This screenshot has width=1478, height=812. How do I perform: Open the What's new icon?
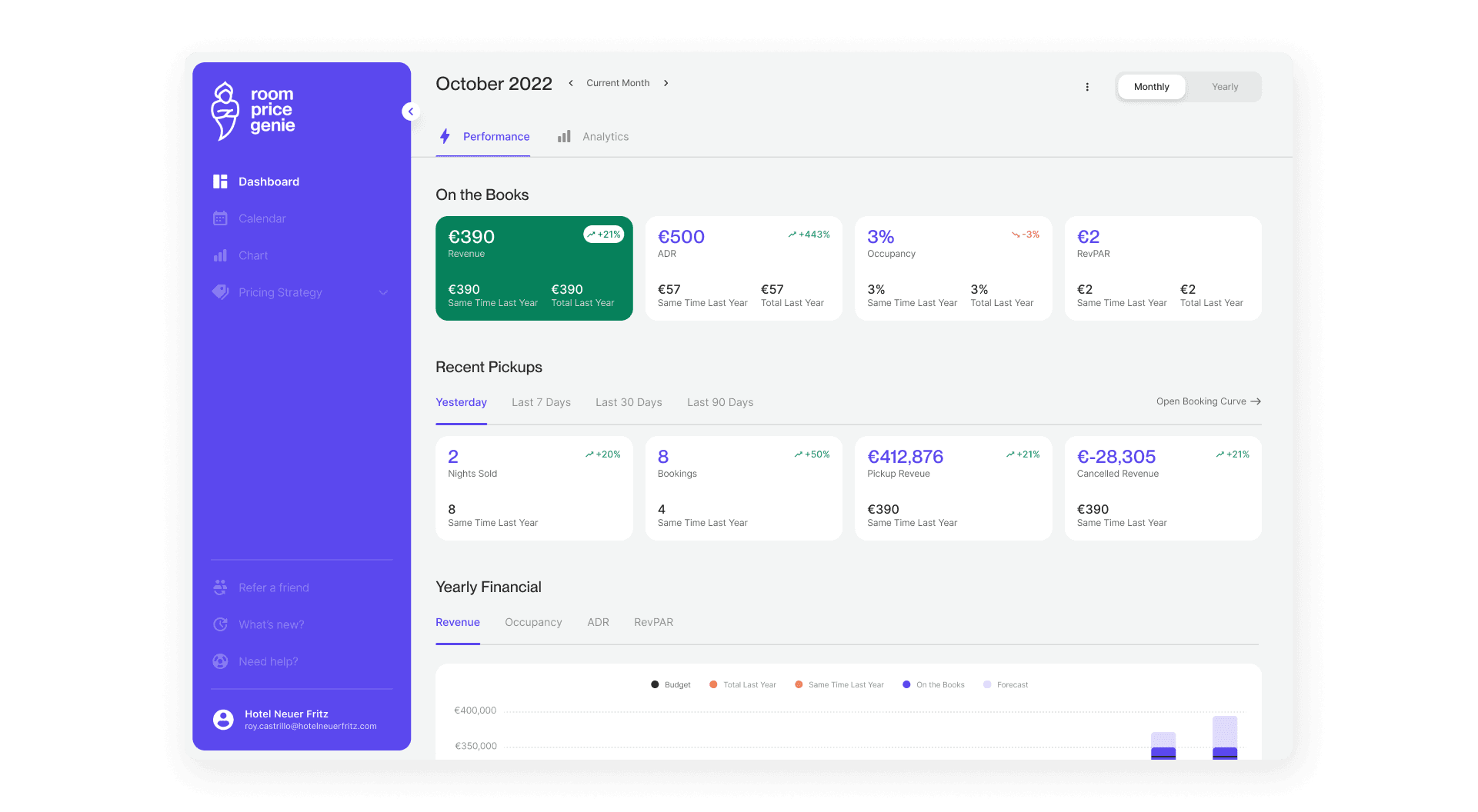(x=220, y=624)
